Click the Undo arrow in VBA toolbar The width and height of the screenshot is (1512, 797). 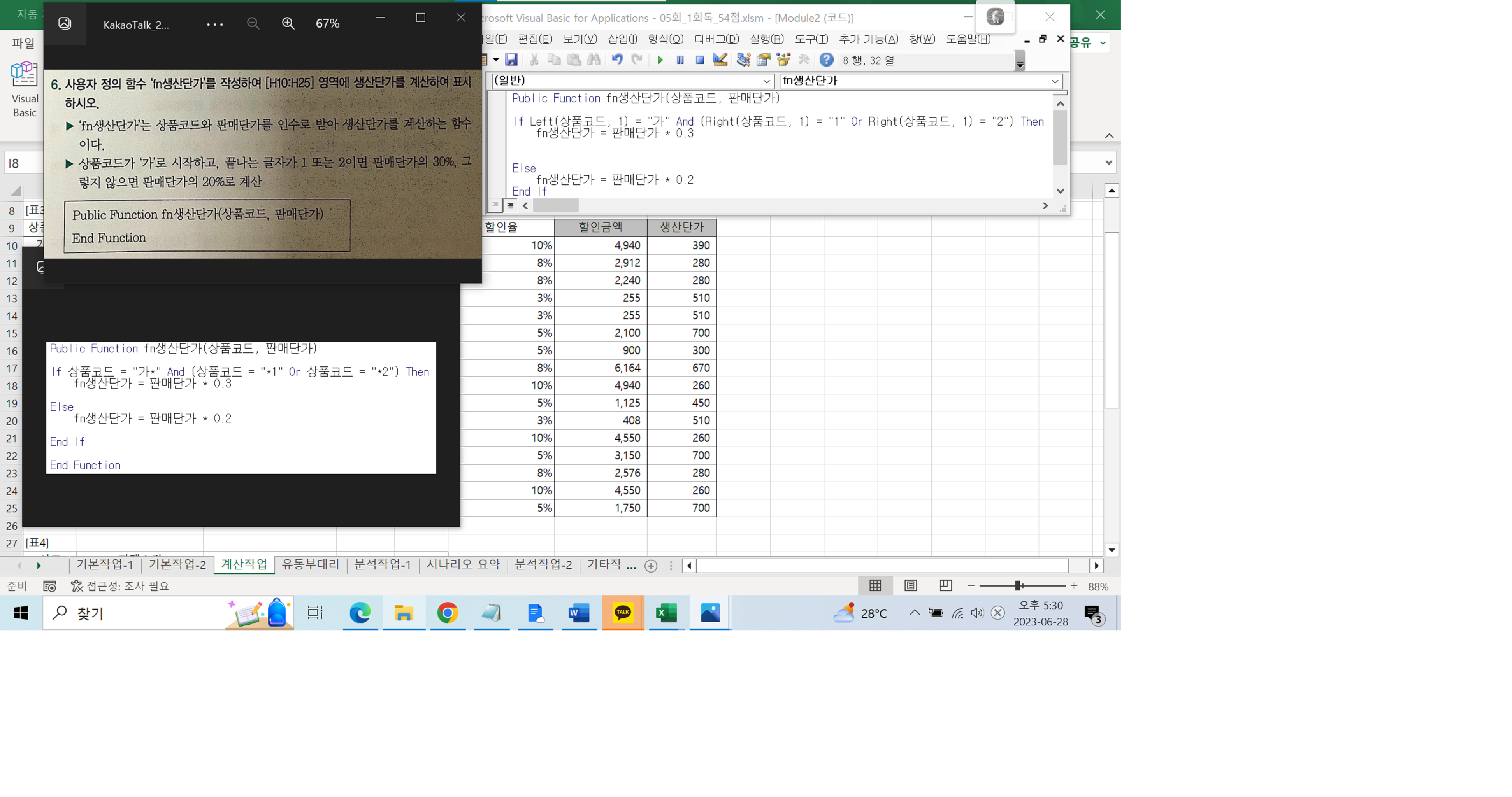617,60
